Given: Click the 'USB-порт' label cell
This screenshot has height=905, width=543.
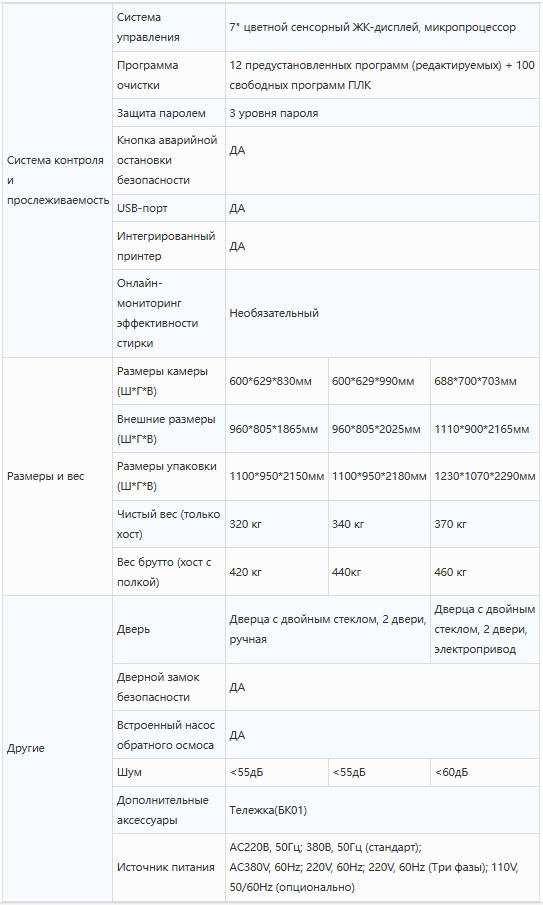Looking at the screenshot, I should pos(168,208).
